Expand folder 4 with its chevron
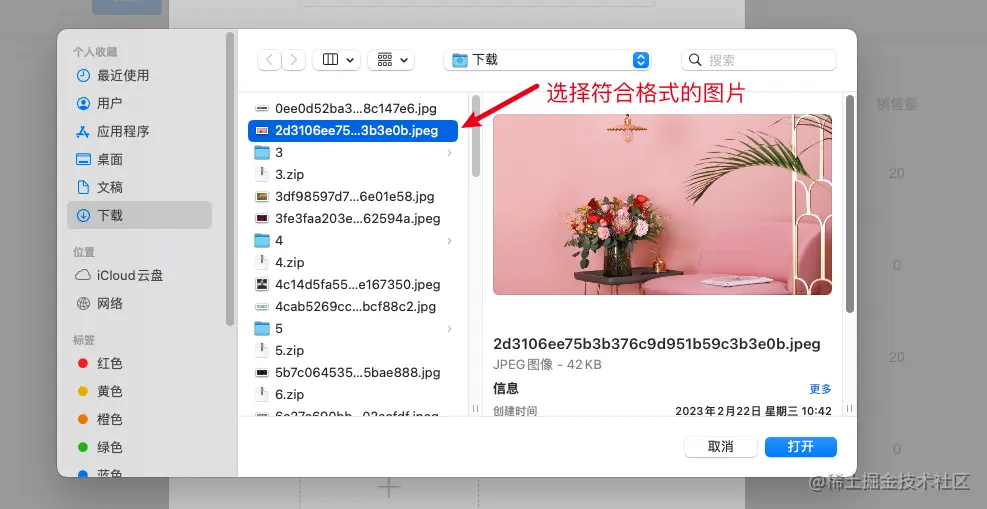The width and height of the screenshot is (987, 509). click(449, 240)
